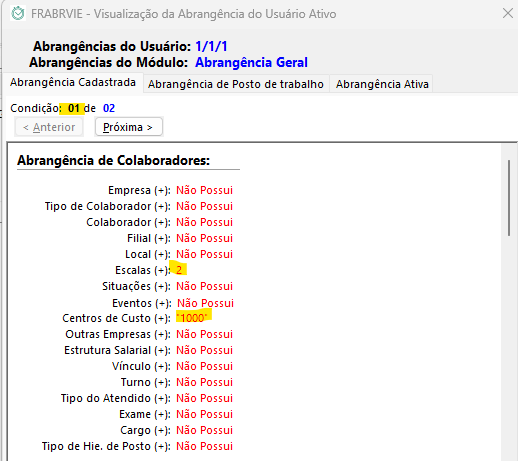Click the Centros de Custo value '1000'

pos(192,318)
